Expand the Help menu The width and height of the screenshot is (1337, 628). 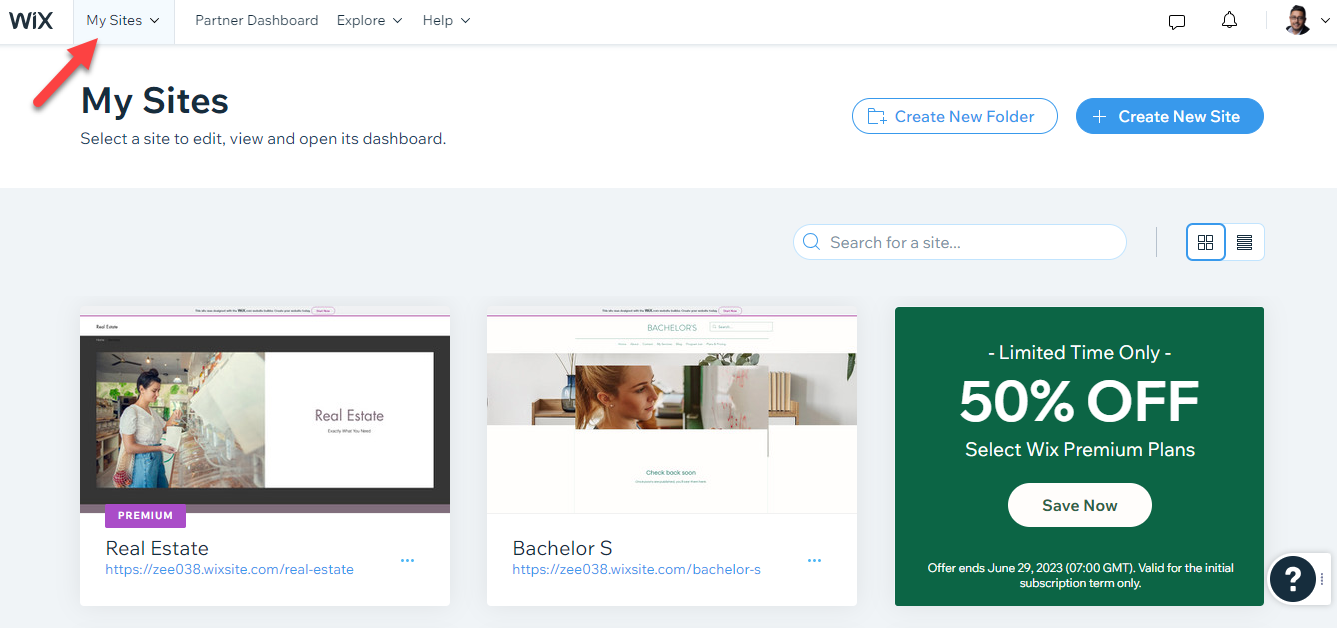[446, 20]
